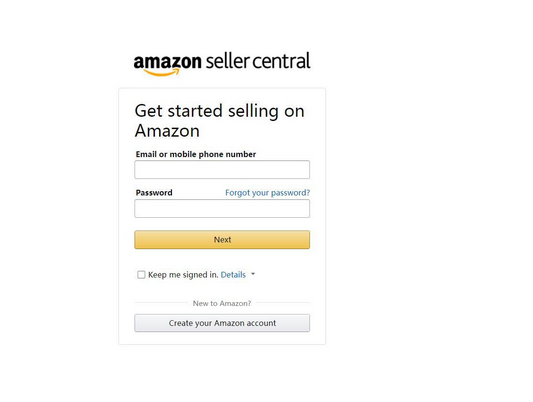Click the Forgot your password? link
This screenshot has width=533, height=402.
[268, 193]
